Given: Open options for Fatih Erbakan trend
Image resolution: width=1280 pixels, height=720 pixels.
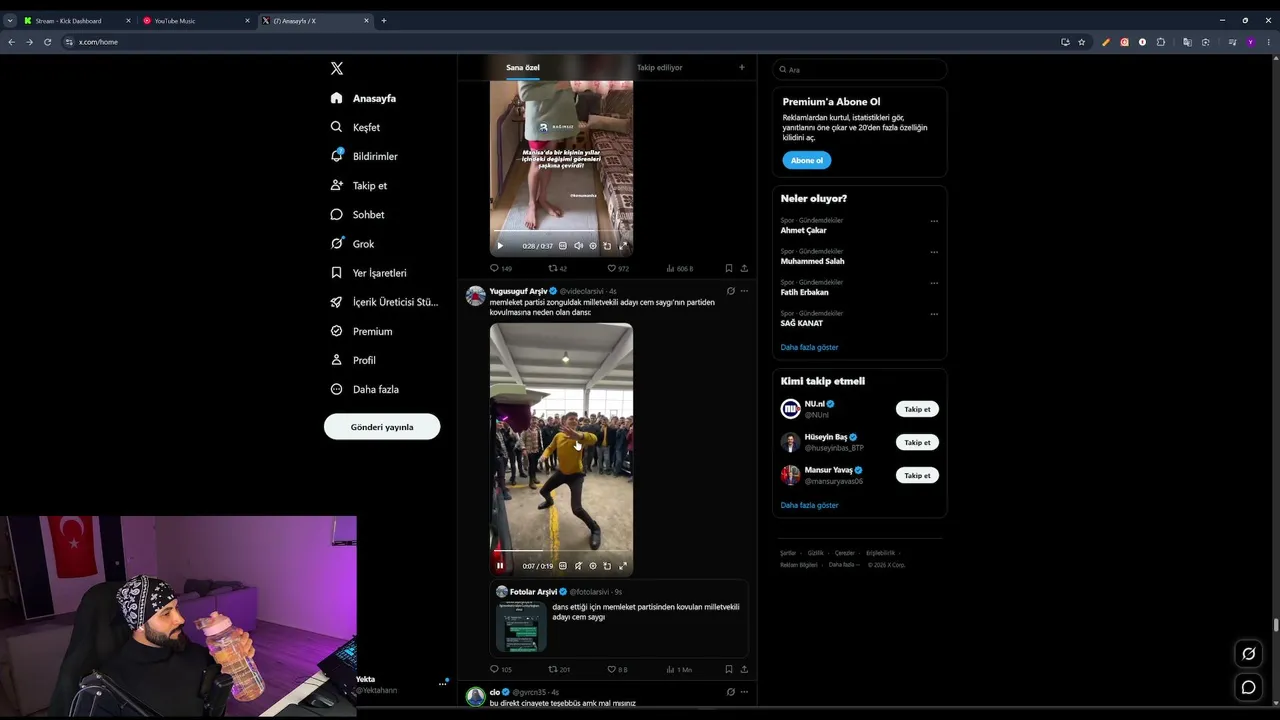Looking at the screenshot, I should 934,283.
